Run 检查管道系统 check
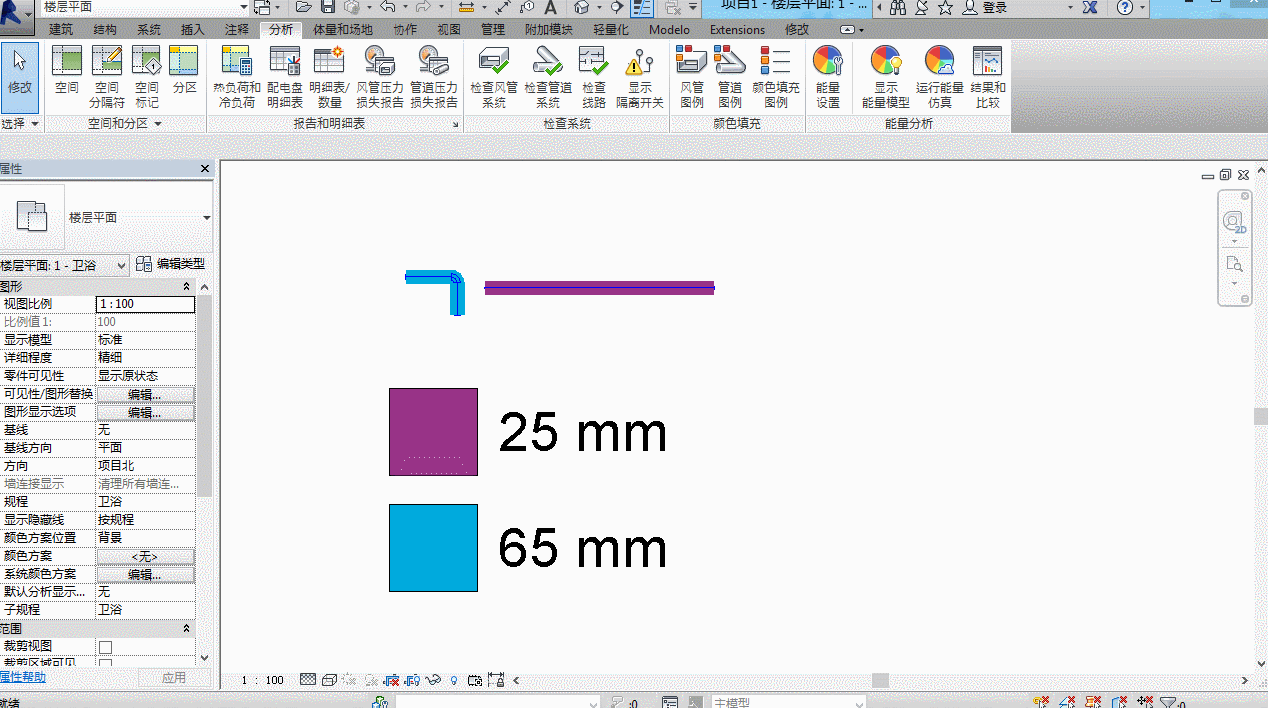Viewport: 1268px width, 708px height. pos(548,76)
